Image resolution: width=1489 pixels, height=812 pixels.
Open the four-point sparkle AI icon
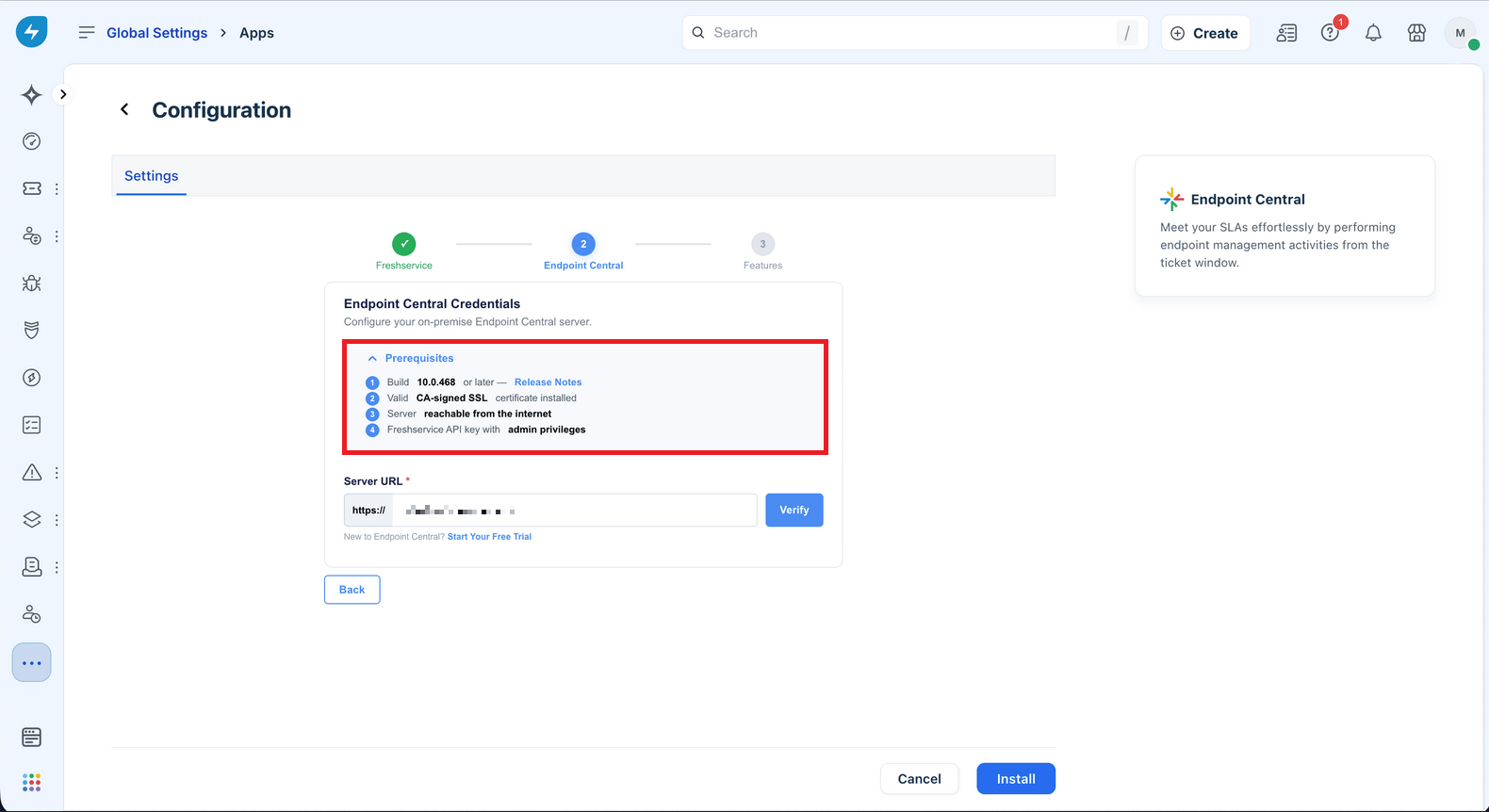click(x=31, y=94)
